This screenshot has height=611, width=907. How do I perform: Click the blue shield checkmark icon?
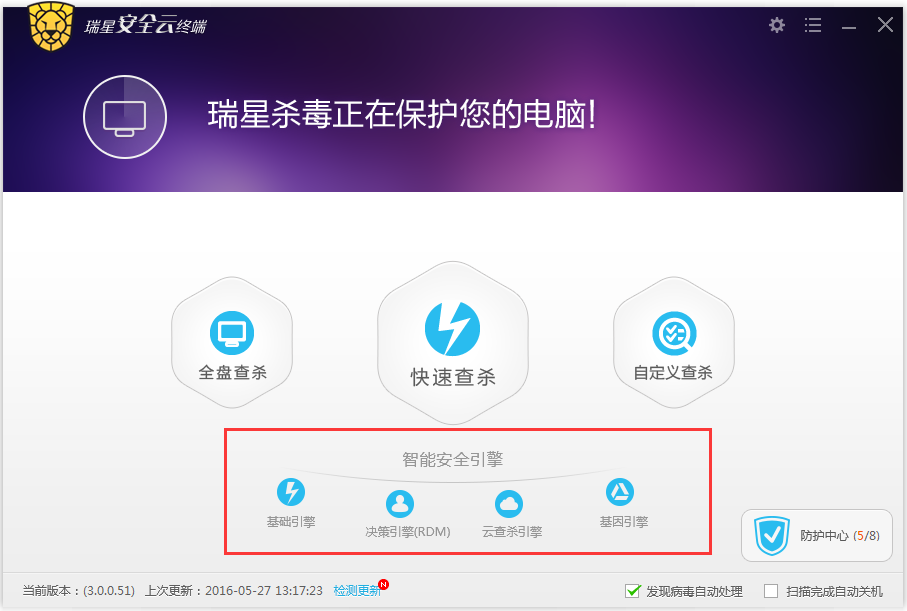coord(772,535)
